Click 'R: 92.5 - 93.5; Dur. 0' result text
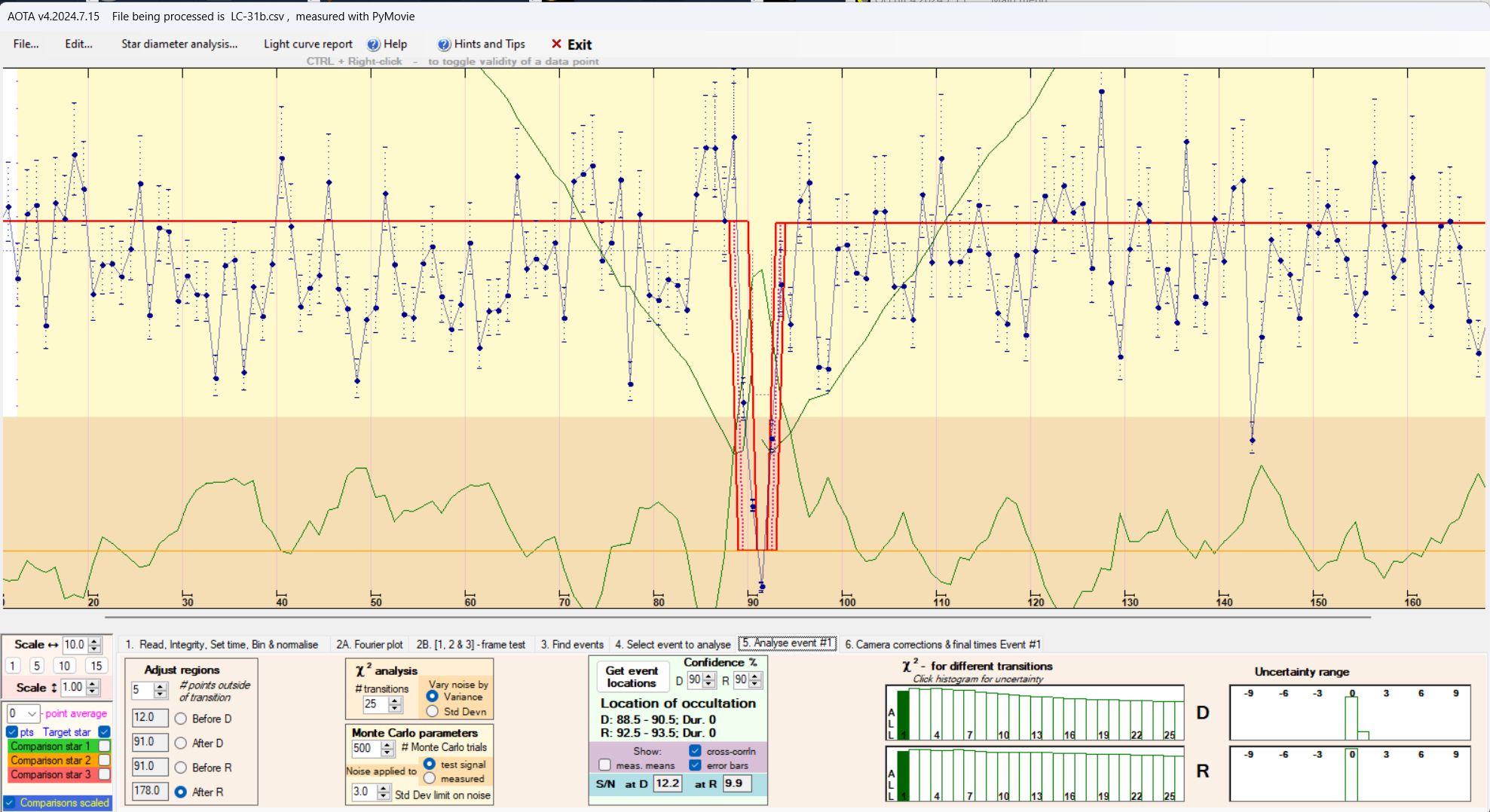The width and height of the screenshot is (1490, 812). tap(658, 733)
